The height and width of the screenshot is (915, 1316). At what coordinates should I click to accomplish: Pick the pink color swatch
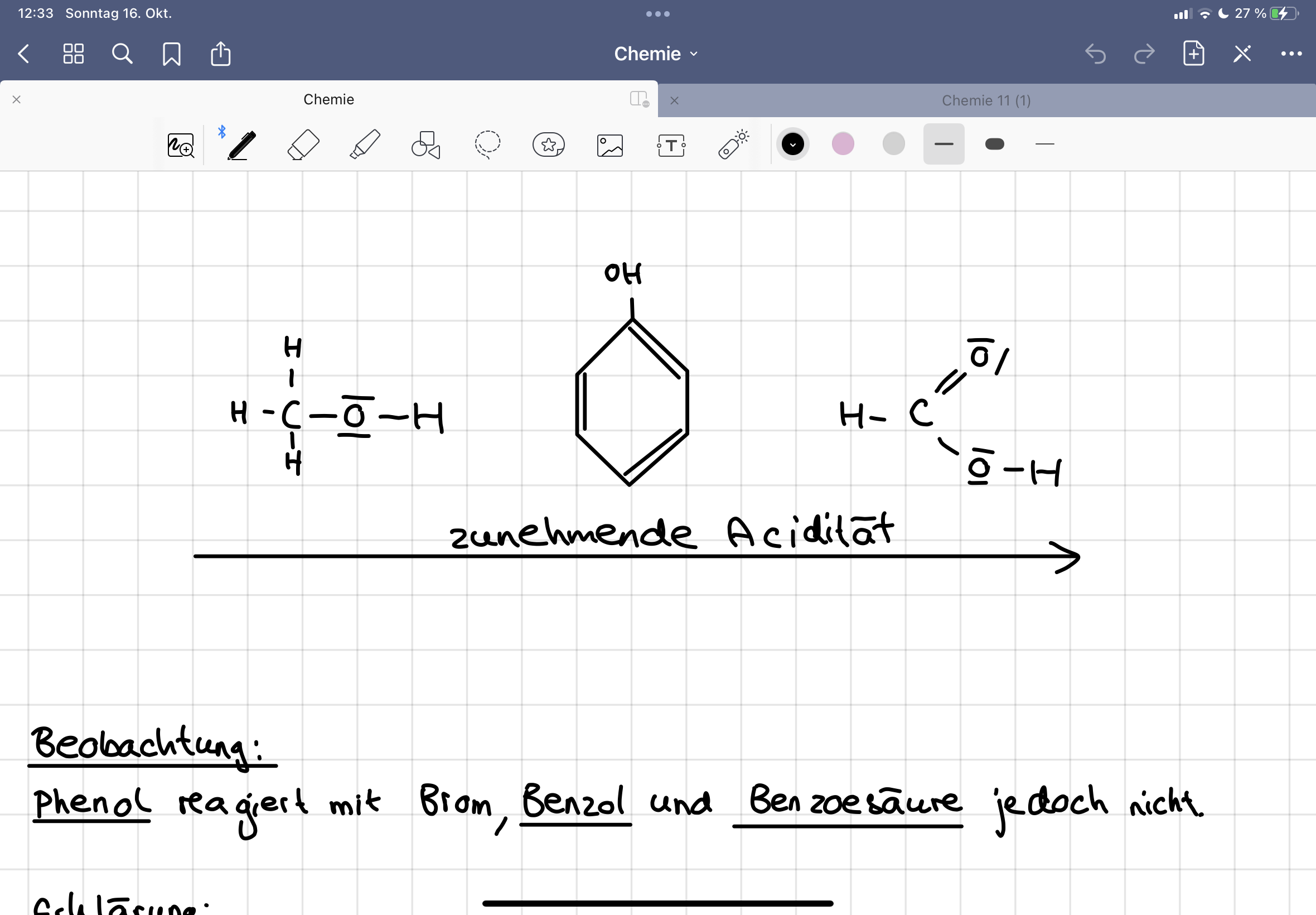(842, 144)
